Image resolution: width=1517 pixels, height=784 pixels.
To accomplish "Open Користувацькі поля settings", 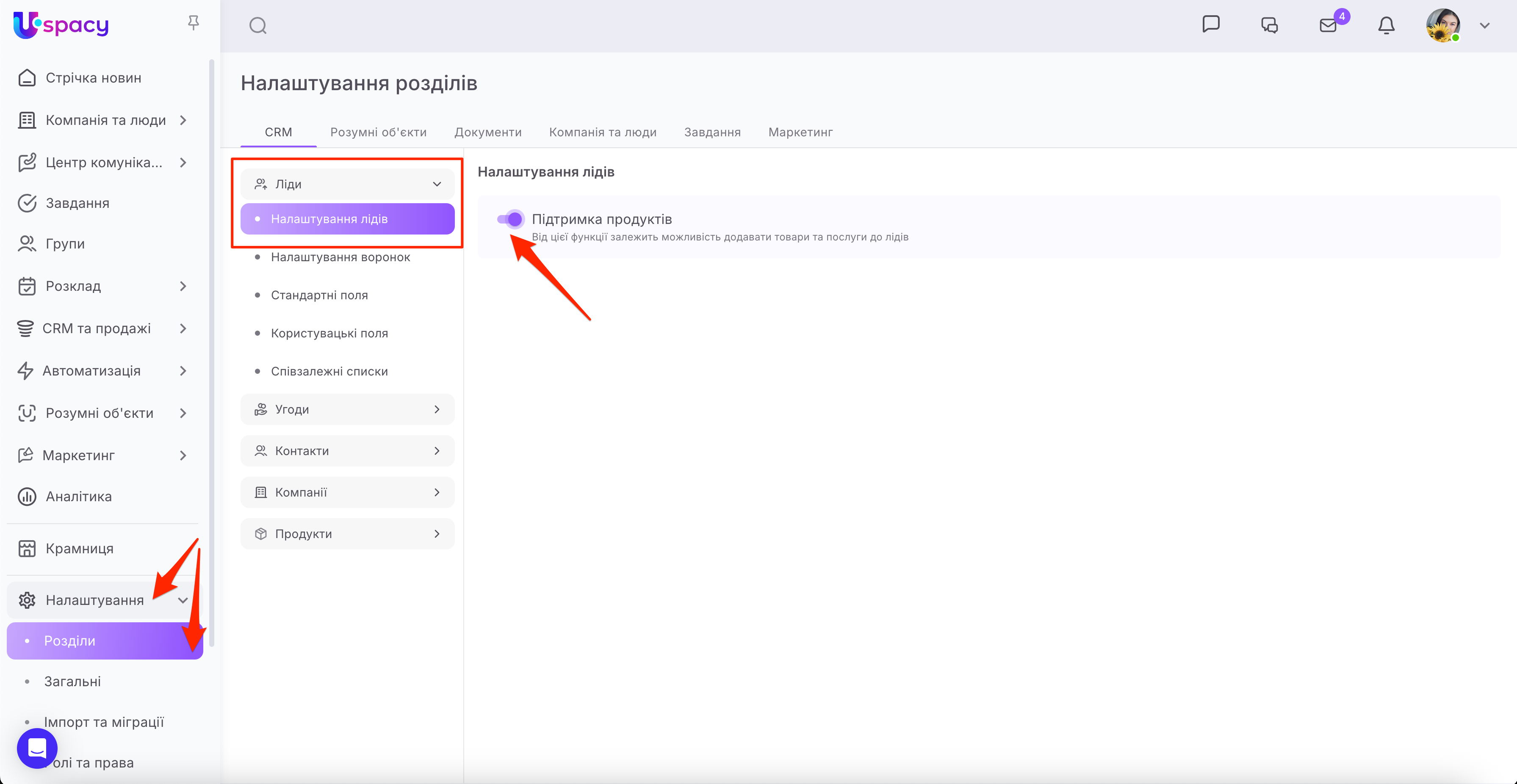I will [x=329, y=333].
